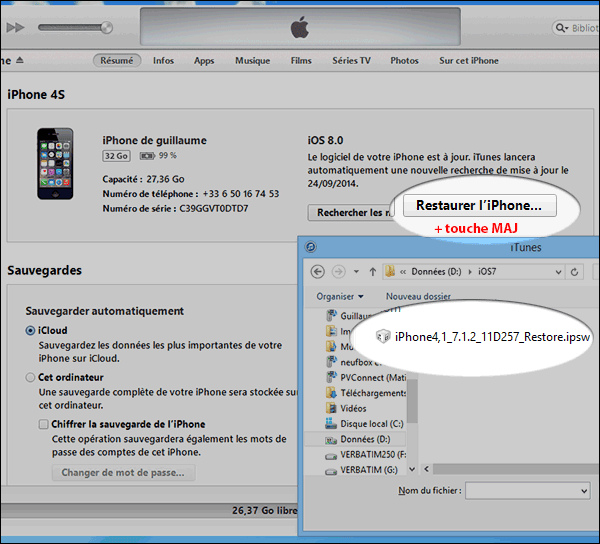Select neufbox in the navigation tree

(x=356, y=362)
